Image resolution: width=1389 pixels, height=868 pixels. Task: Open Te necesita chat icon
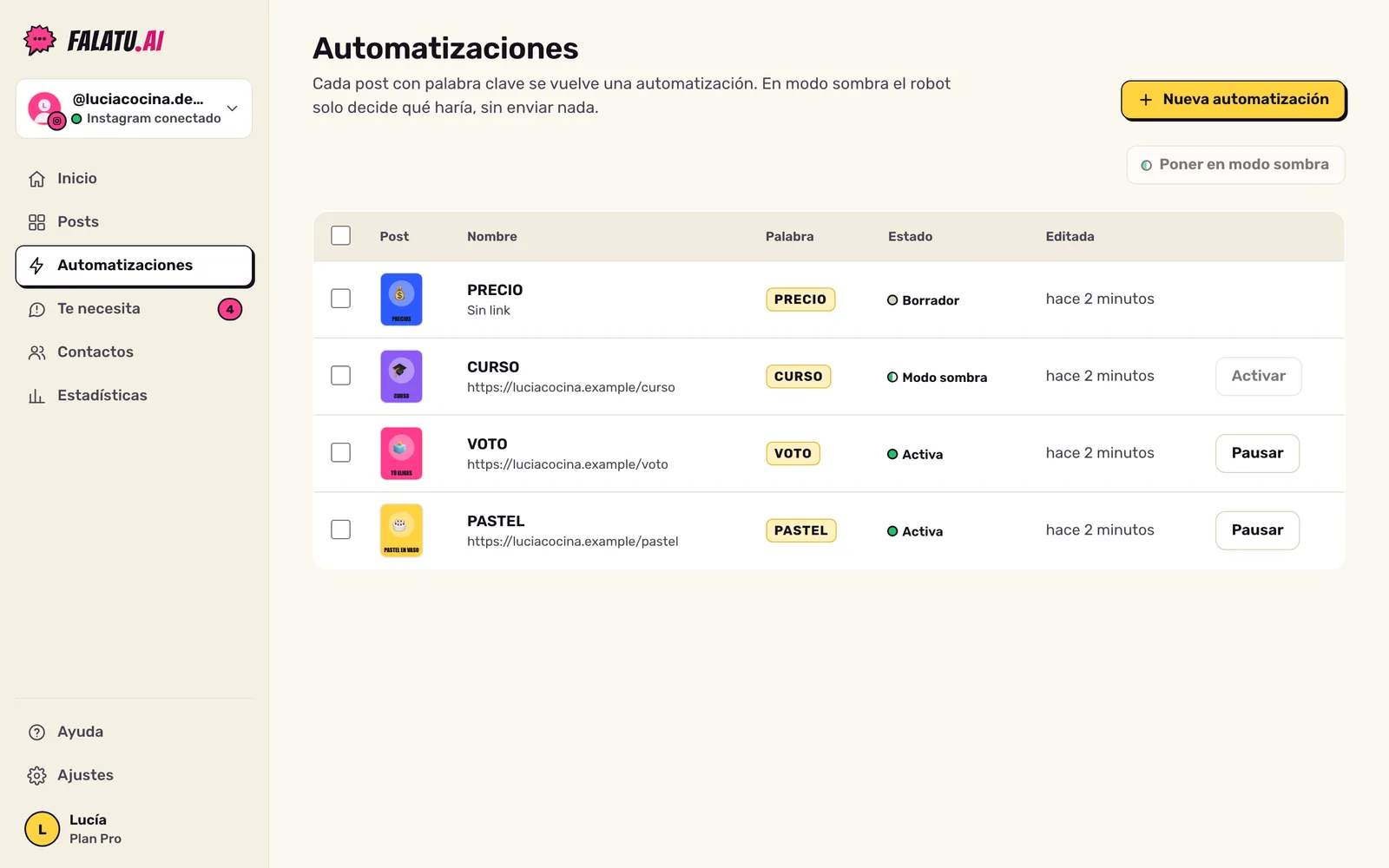point(36,309)
